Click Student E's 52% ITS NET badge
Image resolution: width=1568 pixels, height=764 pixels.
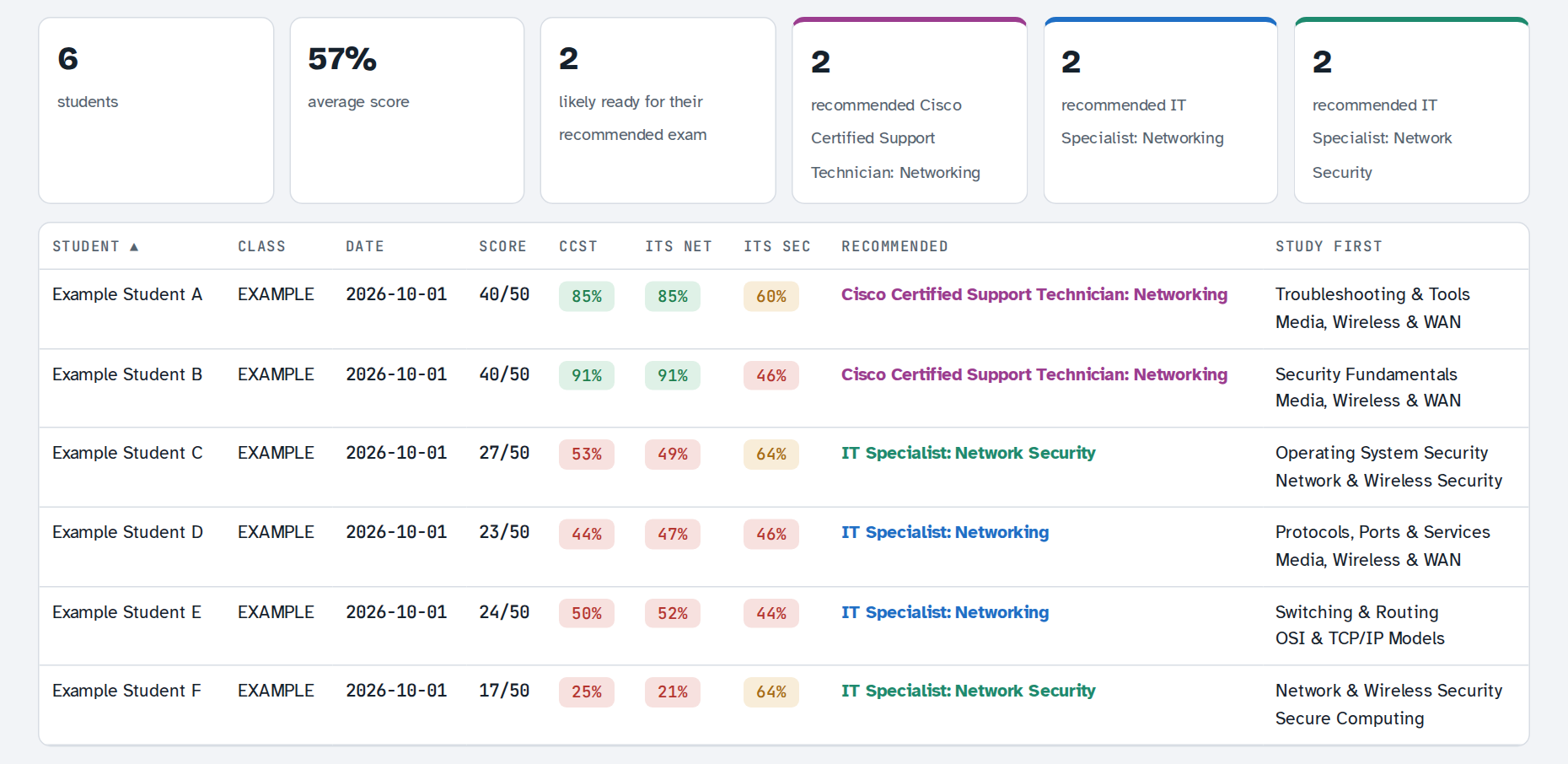[673, 613]
